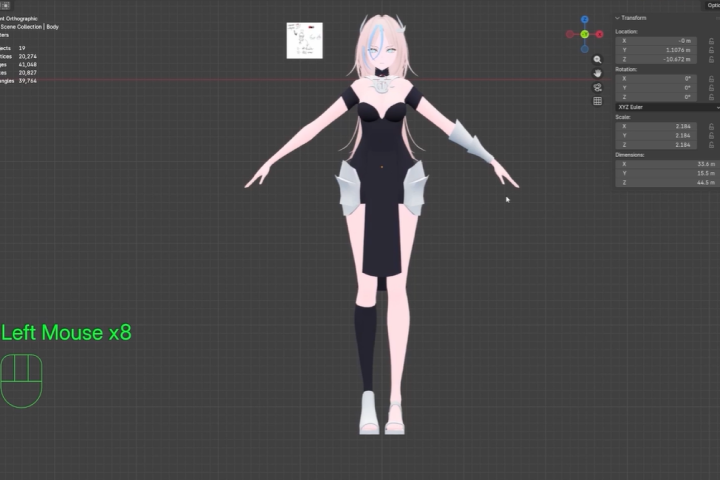The height and width of the screenshot is (480, 720).
Task: Click the blue Z axis gizmo ball
Action: click(585, 19)
